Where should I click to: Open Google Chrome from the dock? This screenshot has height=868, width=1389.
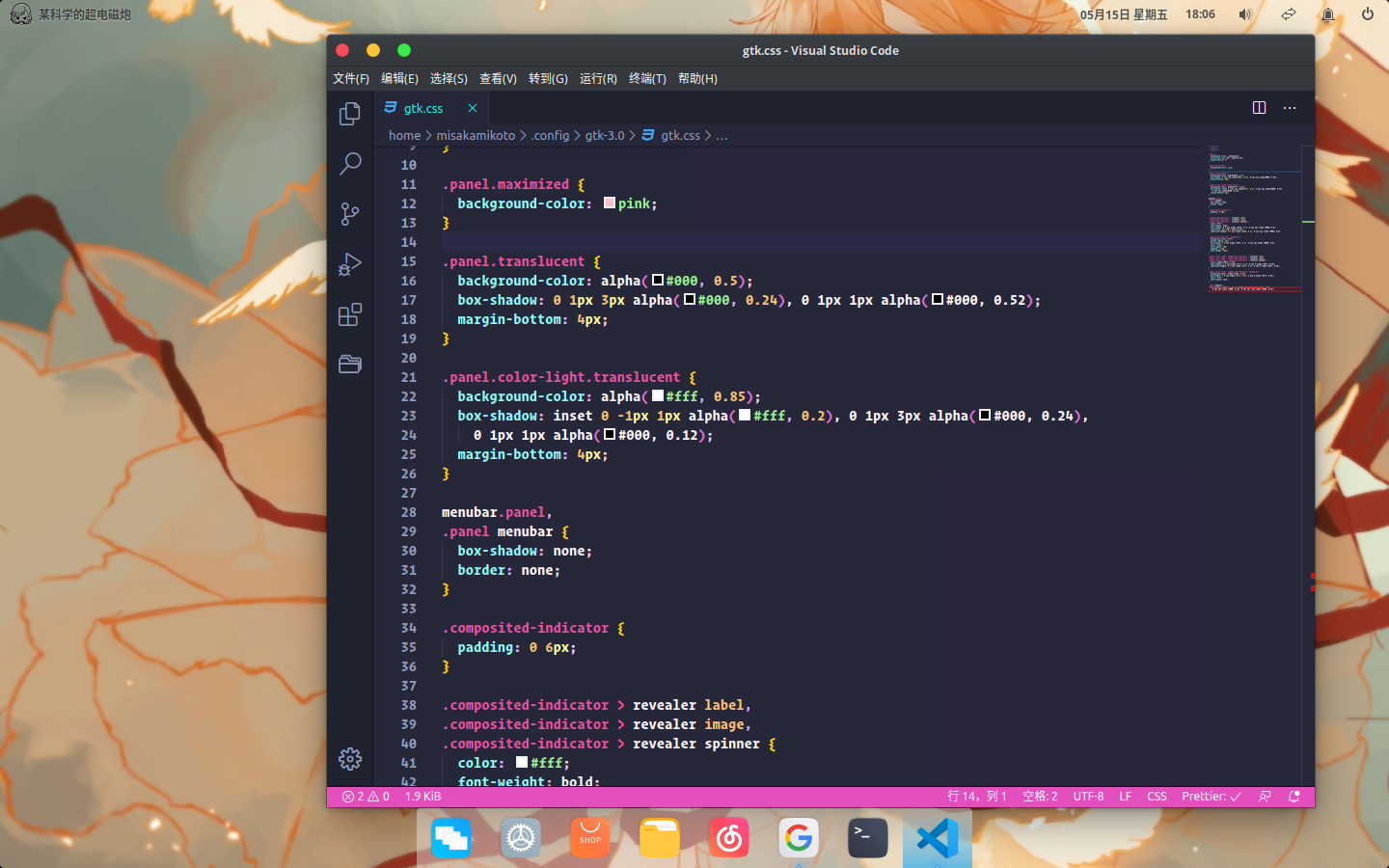(799, 838)
